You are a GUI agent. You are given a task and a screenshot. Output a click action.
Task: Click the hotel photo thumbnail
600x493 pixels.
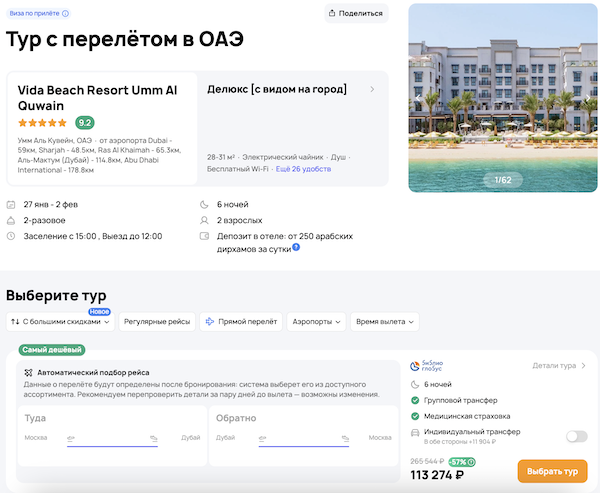tap(502, 97)
